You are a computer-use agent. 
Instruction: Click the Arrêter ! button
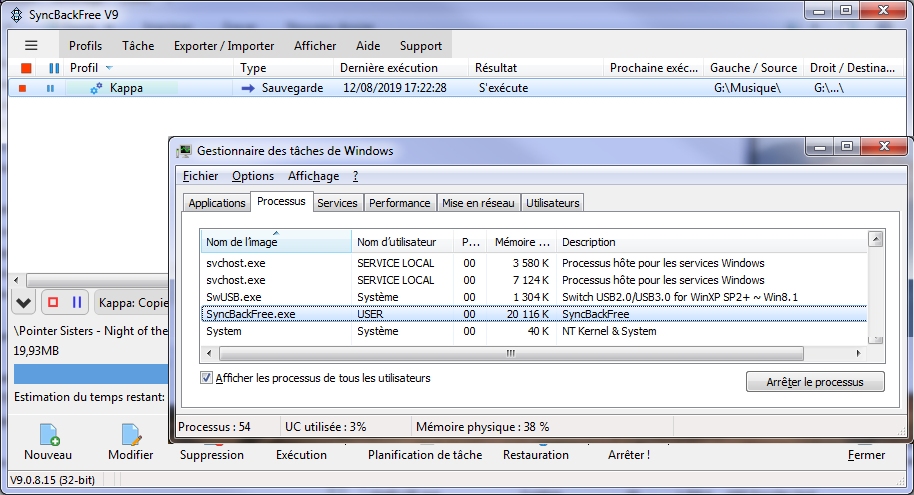(628, 455)
